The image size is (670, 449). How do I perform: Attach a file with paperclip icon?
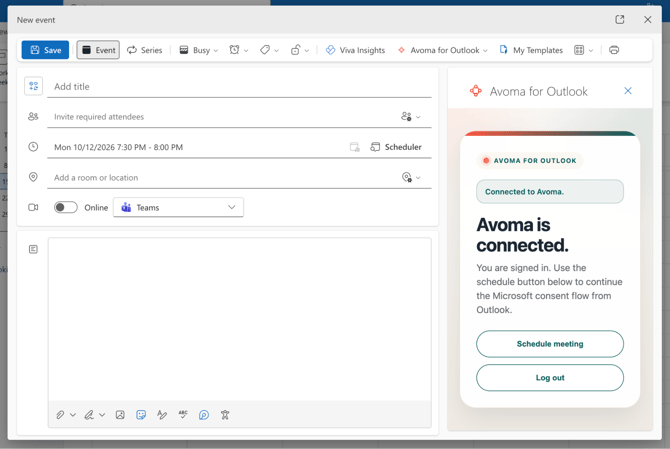(60, 415)
